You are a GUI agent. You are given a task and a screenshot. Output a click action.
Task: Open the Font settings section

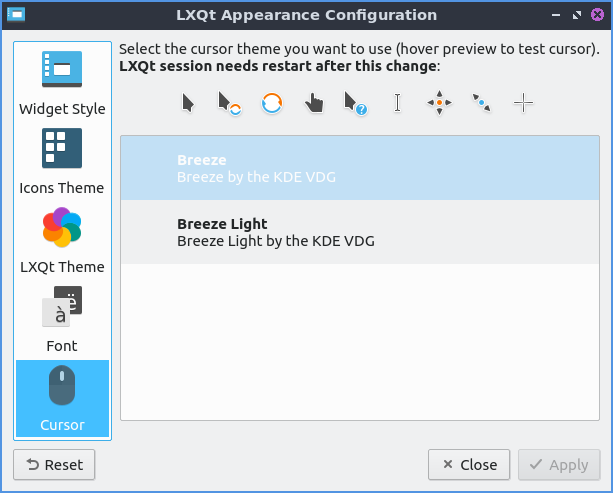coord(62,320)
